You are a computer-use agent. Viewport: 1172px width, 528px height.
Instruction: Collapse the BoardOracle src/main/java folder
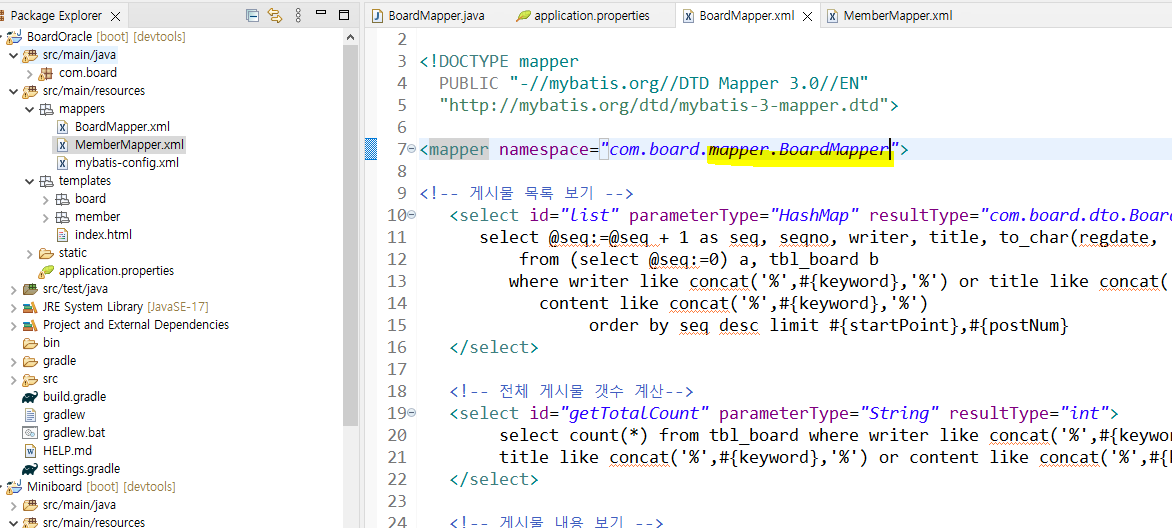[x=13, y=55]
